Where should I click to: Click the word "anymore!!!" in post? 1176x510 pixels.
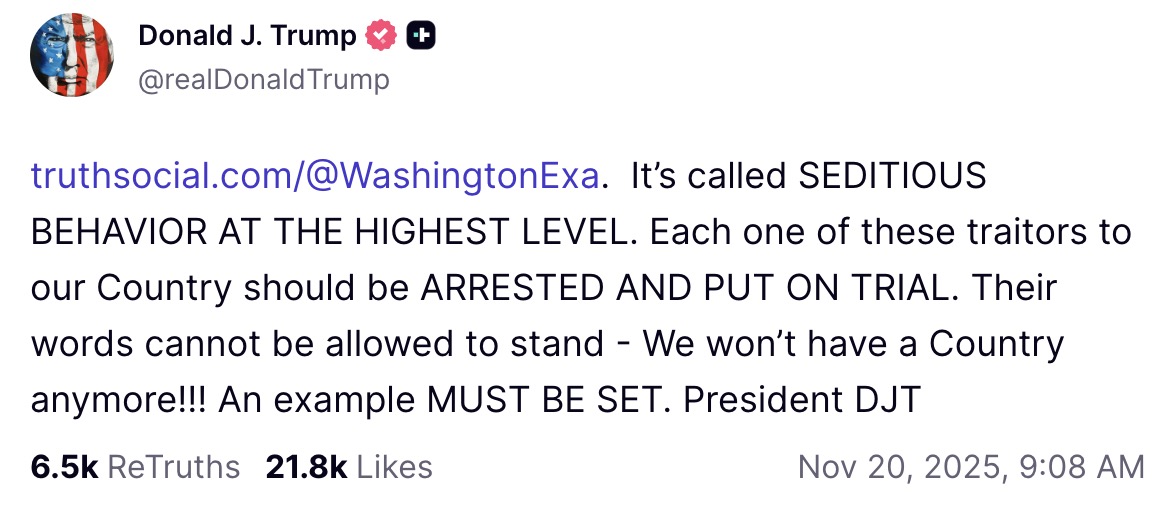click(120, 400)
